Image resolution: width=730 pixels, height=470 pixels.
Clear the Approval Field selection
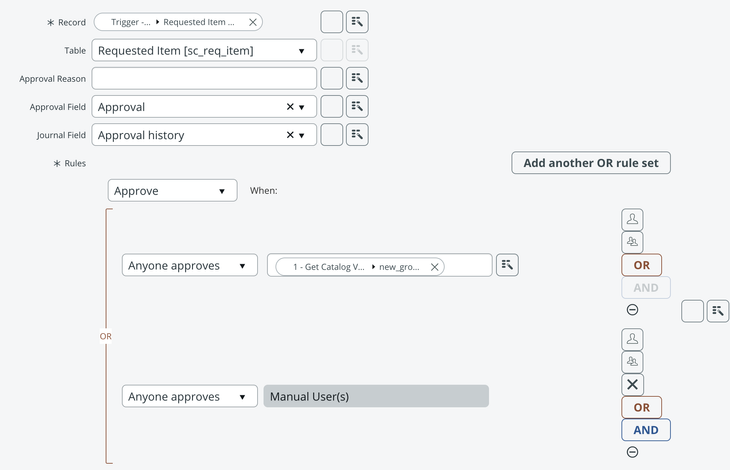tap(290, 106)
